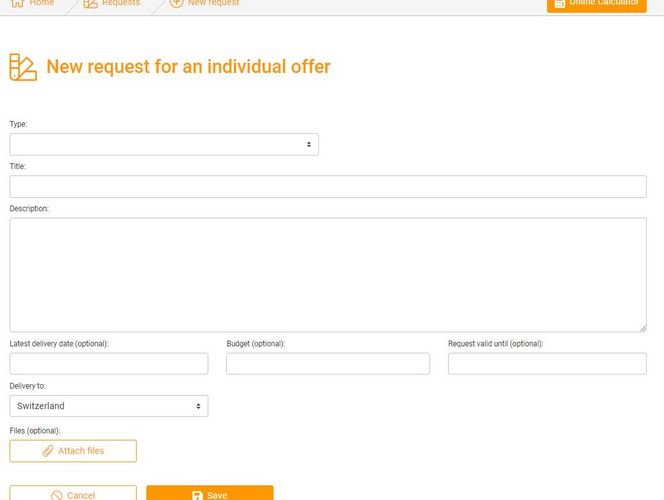664x500 pixels.
Task: Expand the Delivery to country dropdown
Action: 109,406
